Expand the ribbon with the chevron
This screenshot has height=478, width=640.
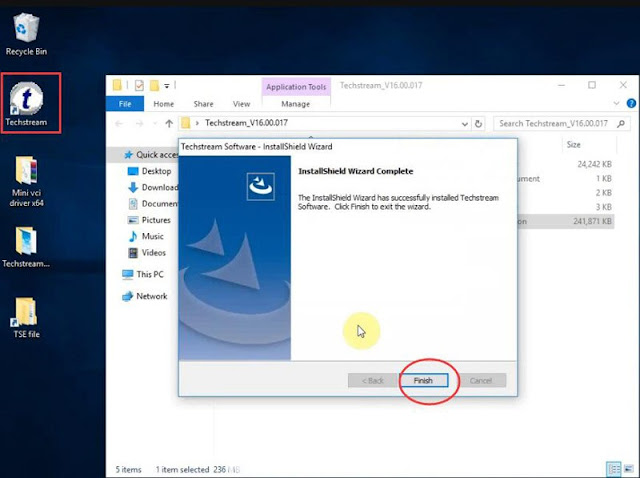point(616,104)
